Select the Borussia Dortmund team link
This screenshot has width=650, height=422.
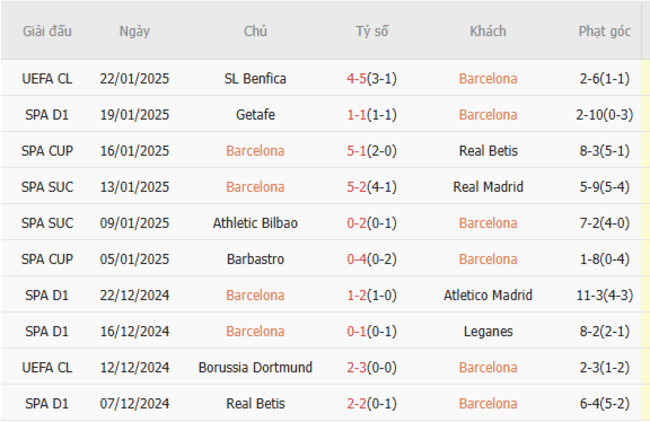(255, 367)
